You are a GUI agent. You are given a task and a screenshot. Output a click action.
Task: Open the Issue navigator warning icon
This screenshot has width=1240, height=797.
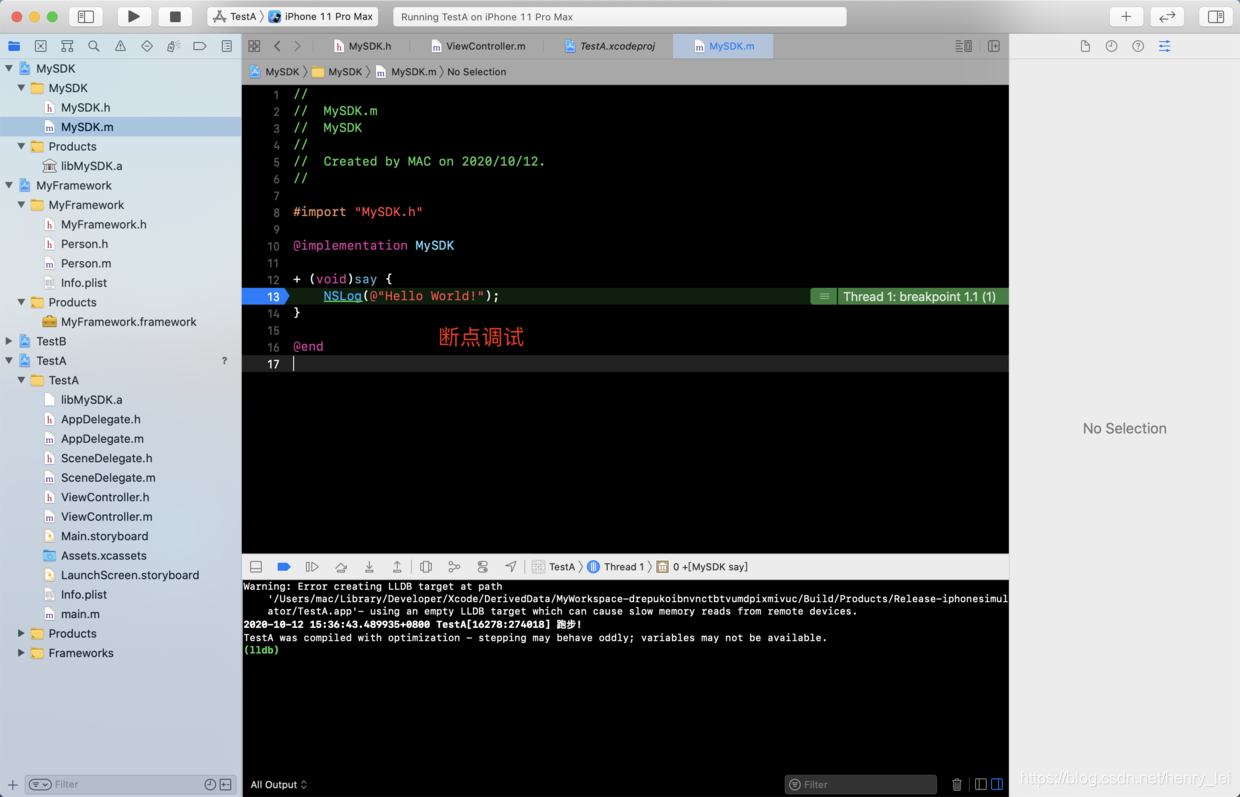pos(120,46)
